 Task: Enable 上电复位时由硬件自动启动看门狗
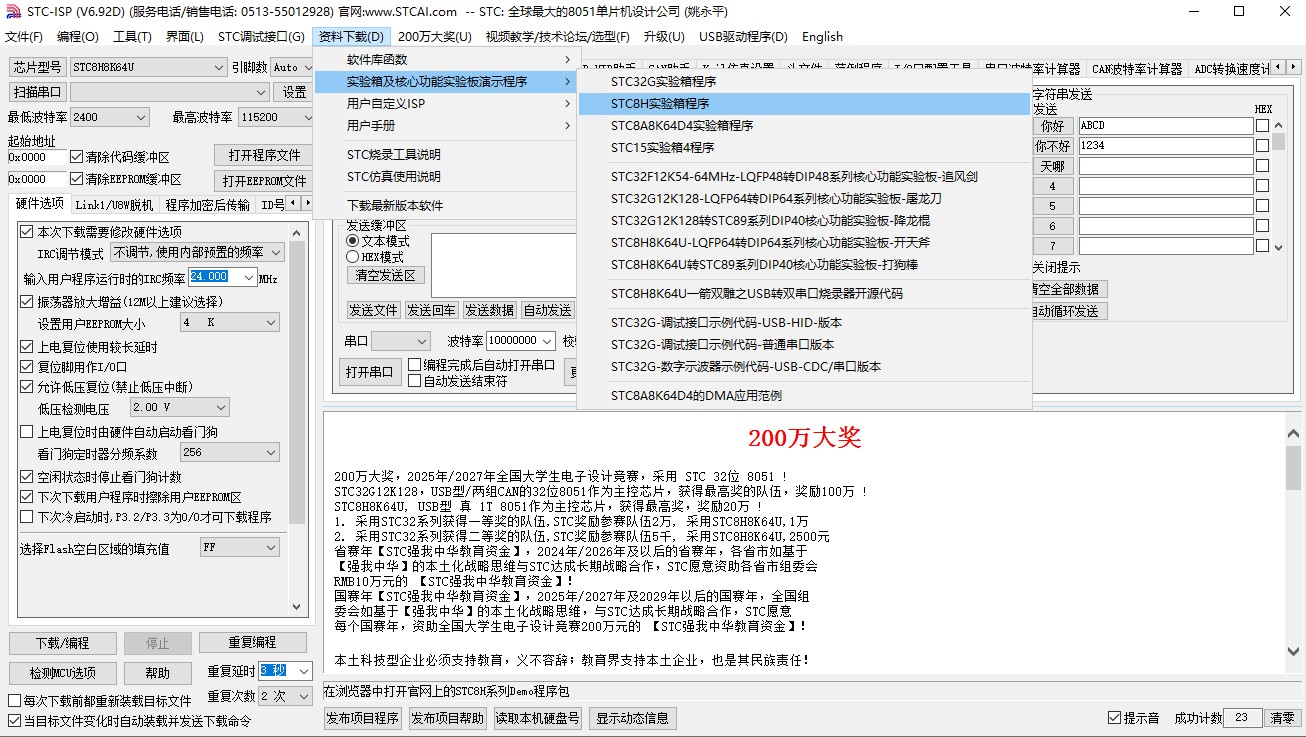coord(27,432)
